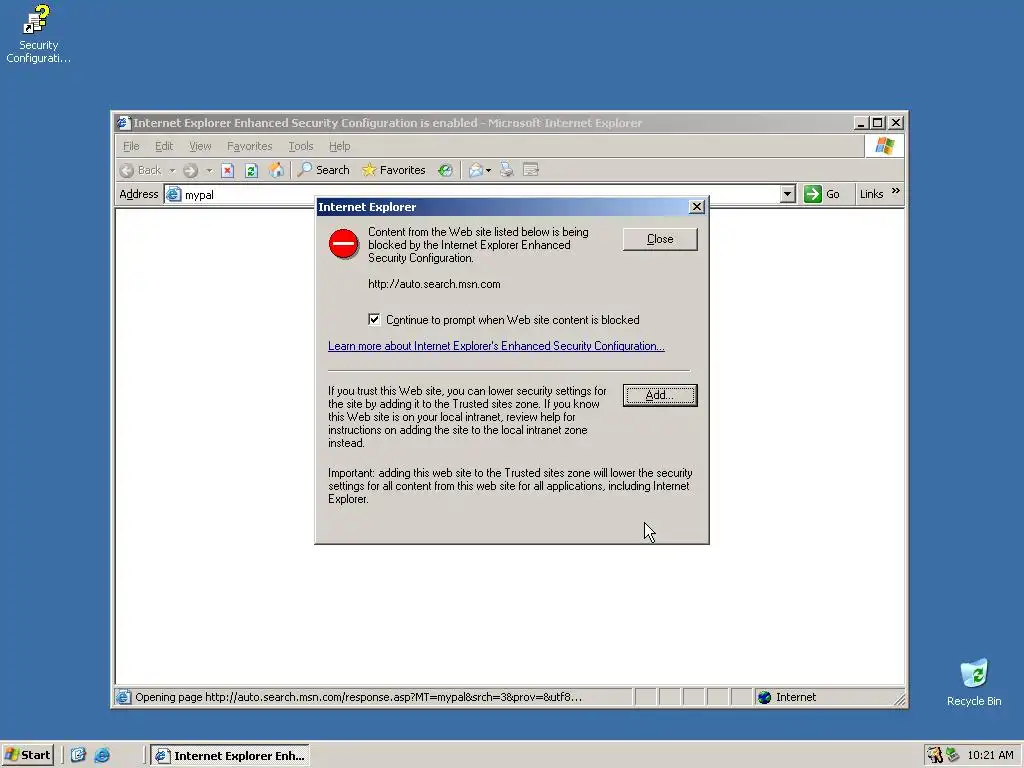Click the Forward arrow icon
The height and width of the screenshot is (768, 1024).
[x=190, y=170]
